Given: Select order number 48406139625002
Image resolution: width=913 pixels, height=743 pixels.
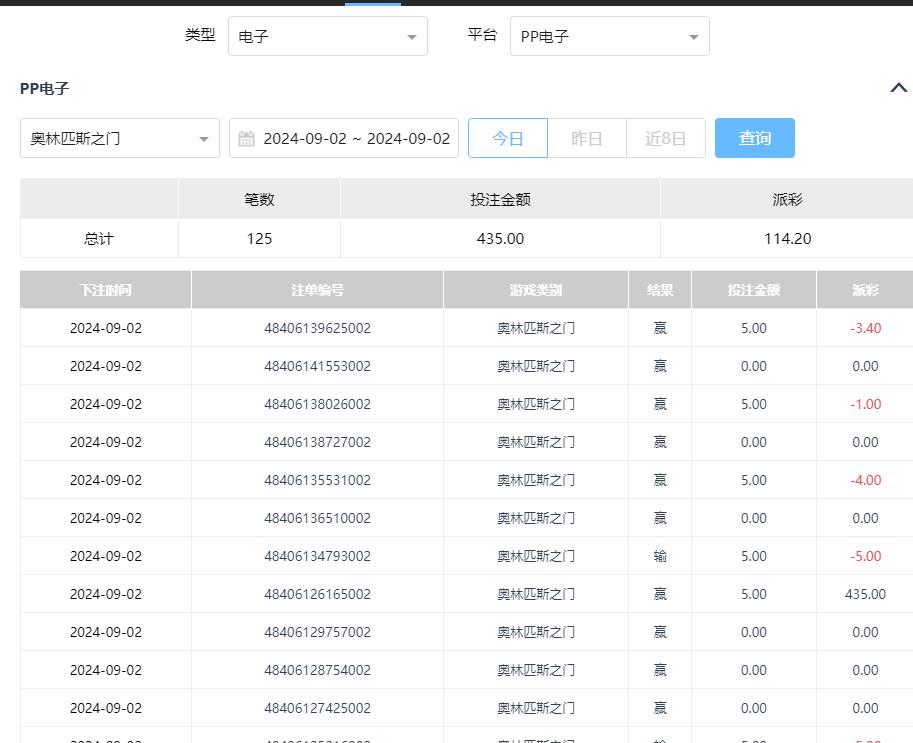Looking at the screenshot, I should pyautogui.click(x=317, y=328).
